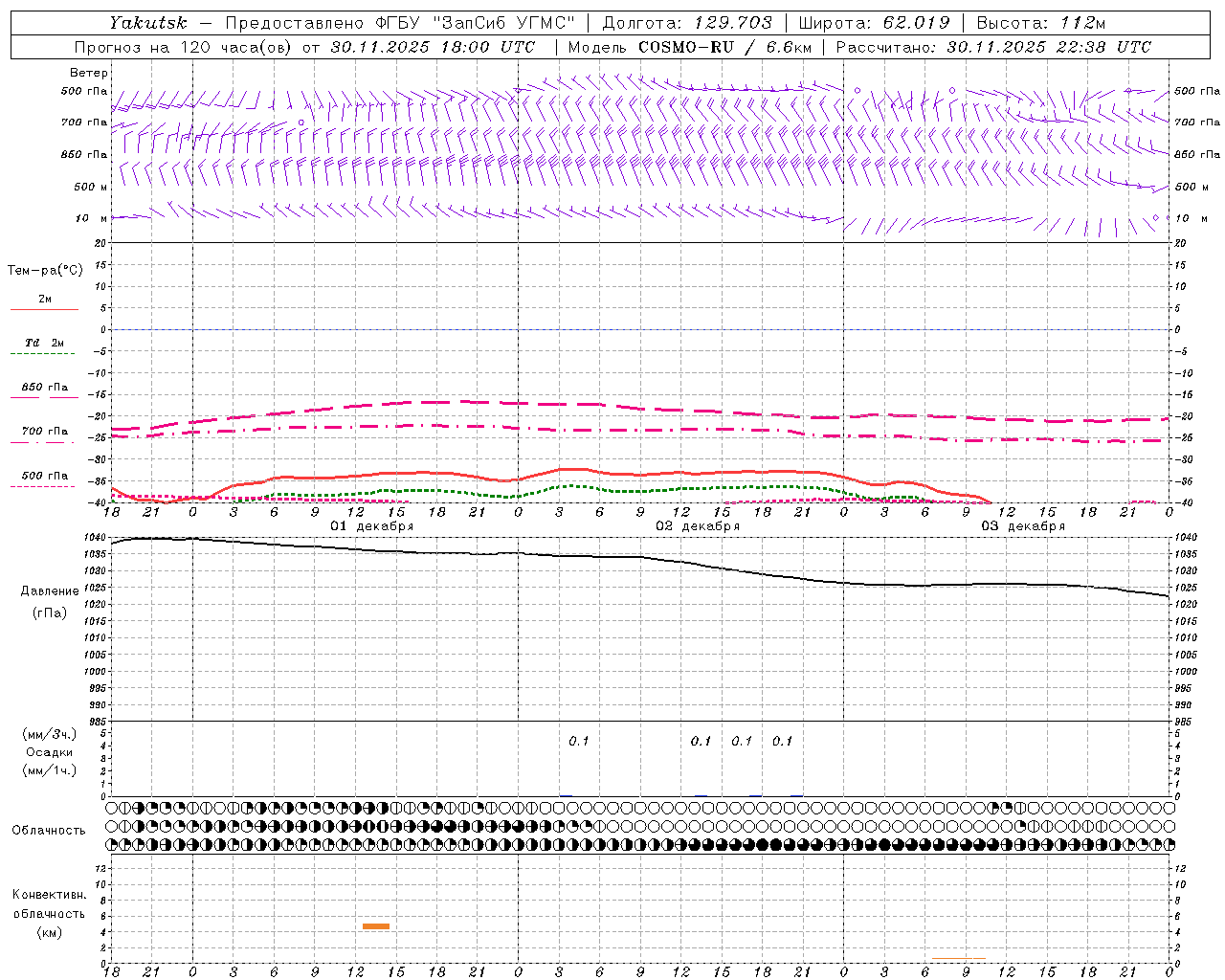1225x980 pixels.
Task: Click the Давление panel label
Action: pos(50,591)
